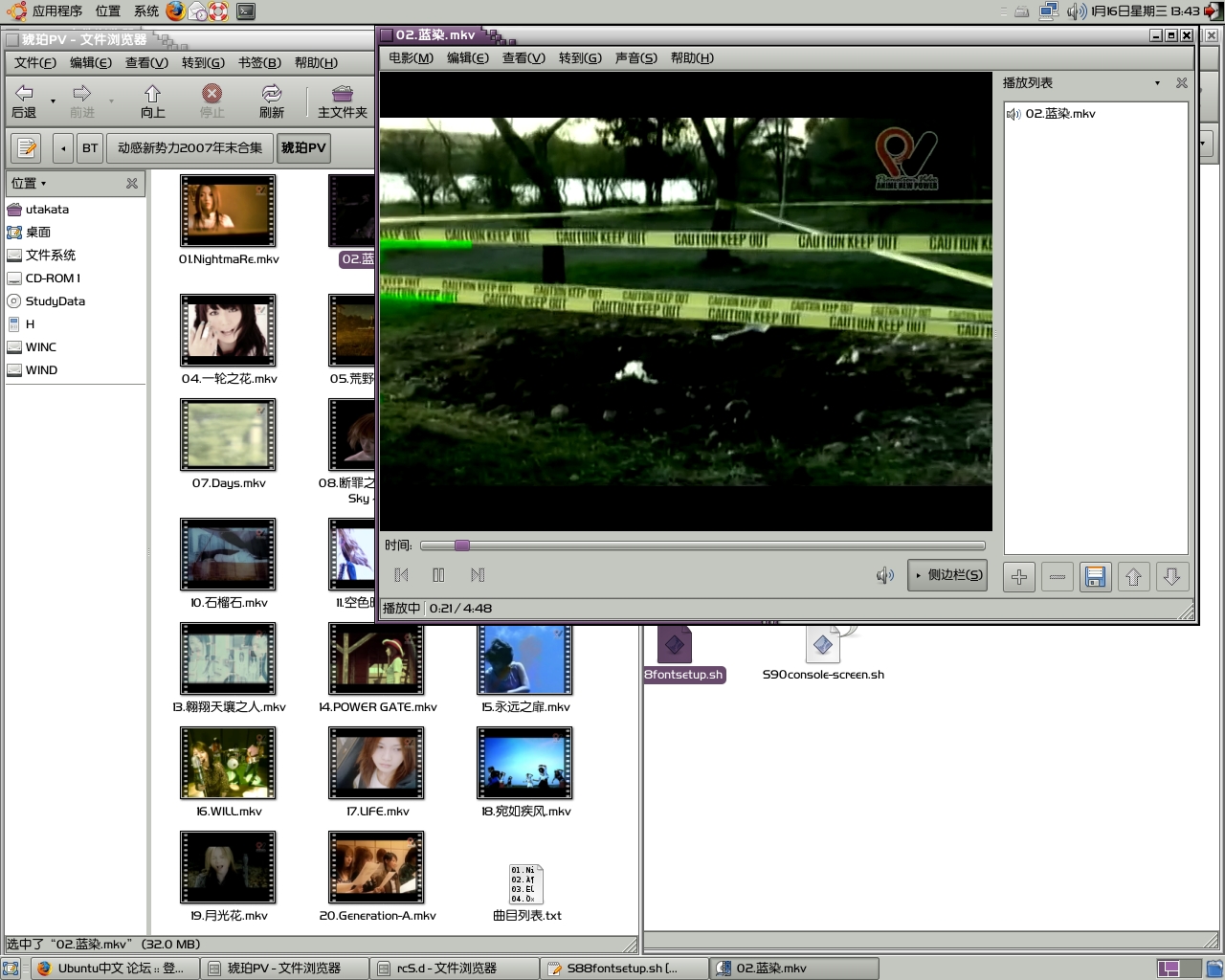Open 书签(B) menu in file browser
The width and height of the screenshot is (1225, 980).
(x=259, y=62)
